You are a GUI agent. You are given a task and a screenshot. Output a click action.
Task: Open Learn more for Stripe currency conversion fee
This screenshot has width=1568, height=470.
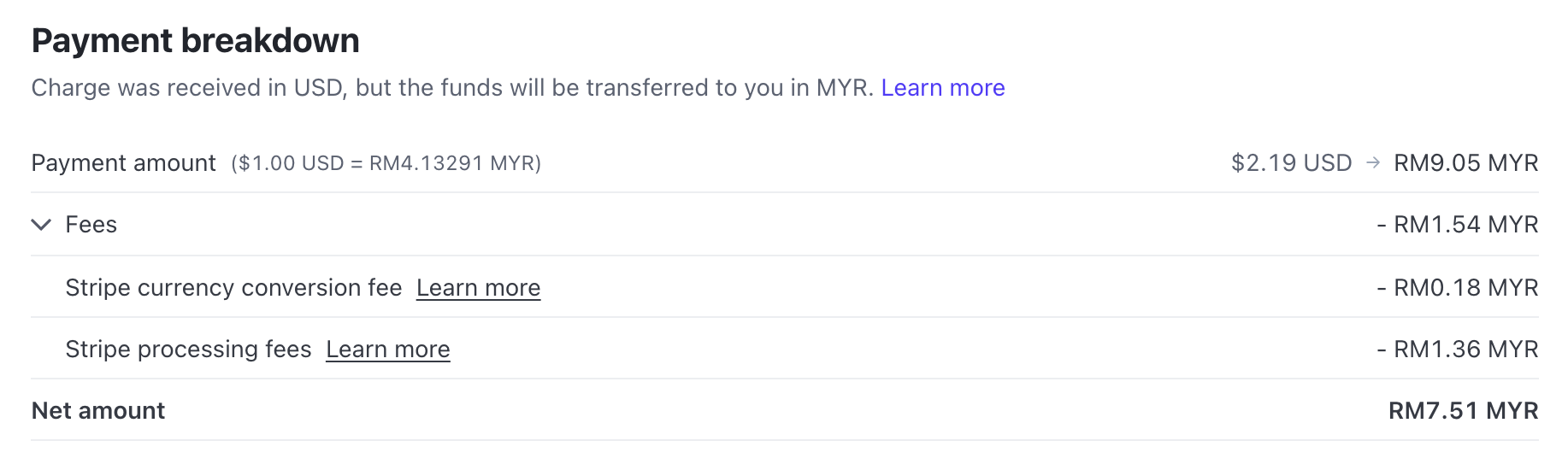click(478, 288)
